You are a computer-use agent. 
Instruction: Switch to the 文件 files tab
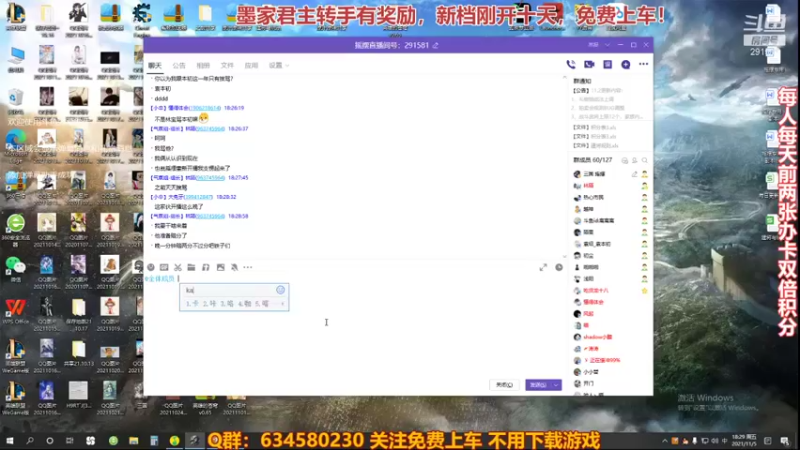click(x=227, y=65)
